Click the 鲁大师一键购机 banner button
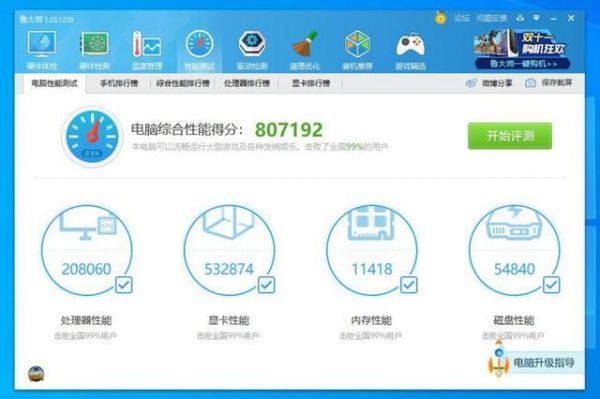This screenshot has height=399, width=600. 523,64
